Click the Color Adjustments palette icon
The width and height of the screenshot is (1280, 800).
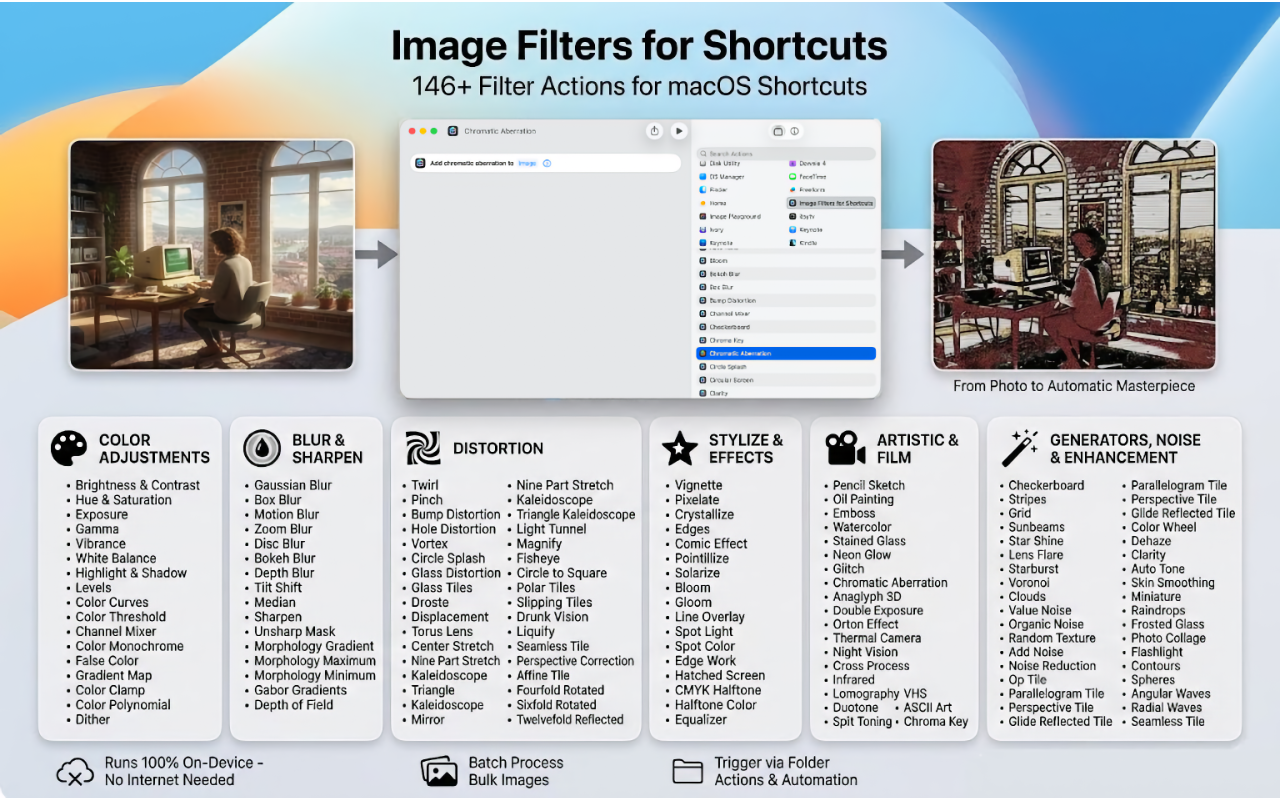coord(69,449)
